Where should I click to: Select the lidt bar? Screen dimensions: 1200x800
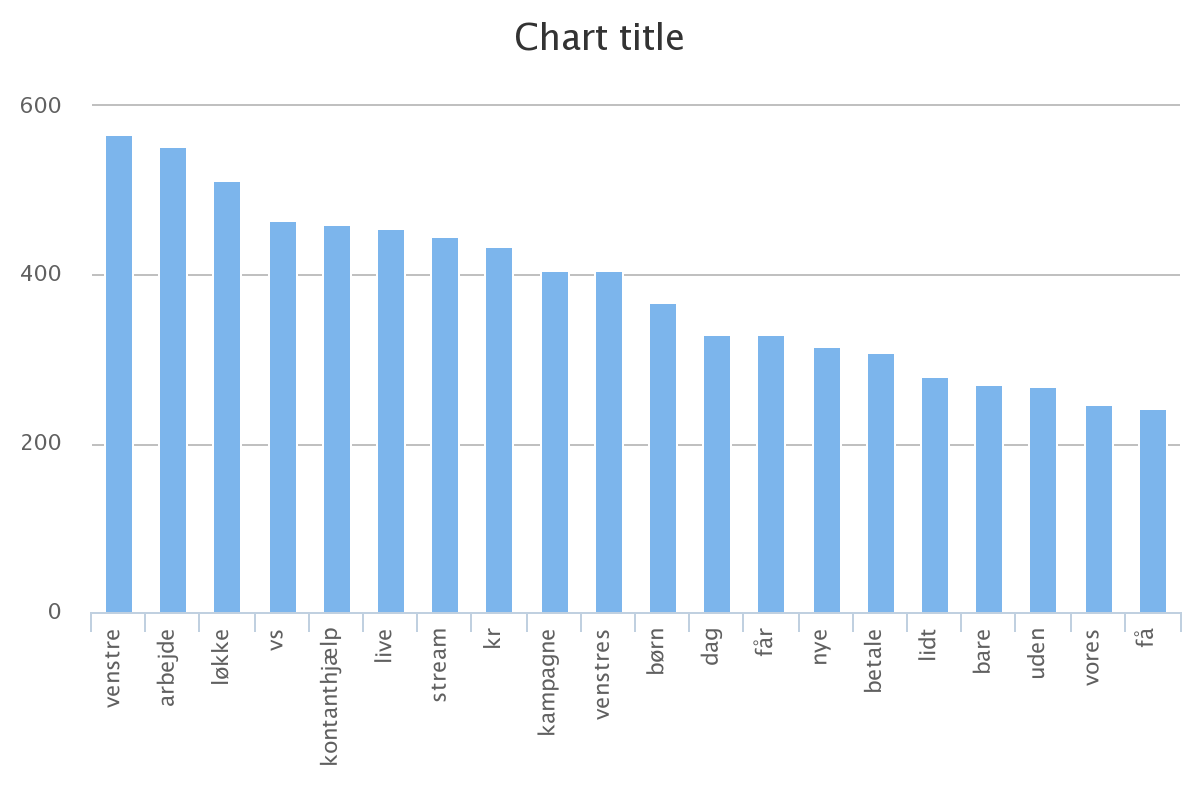click(x=935, y=495)
